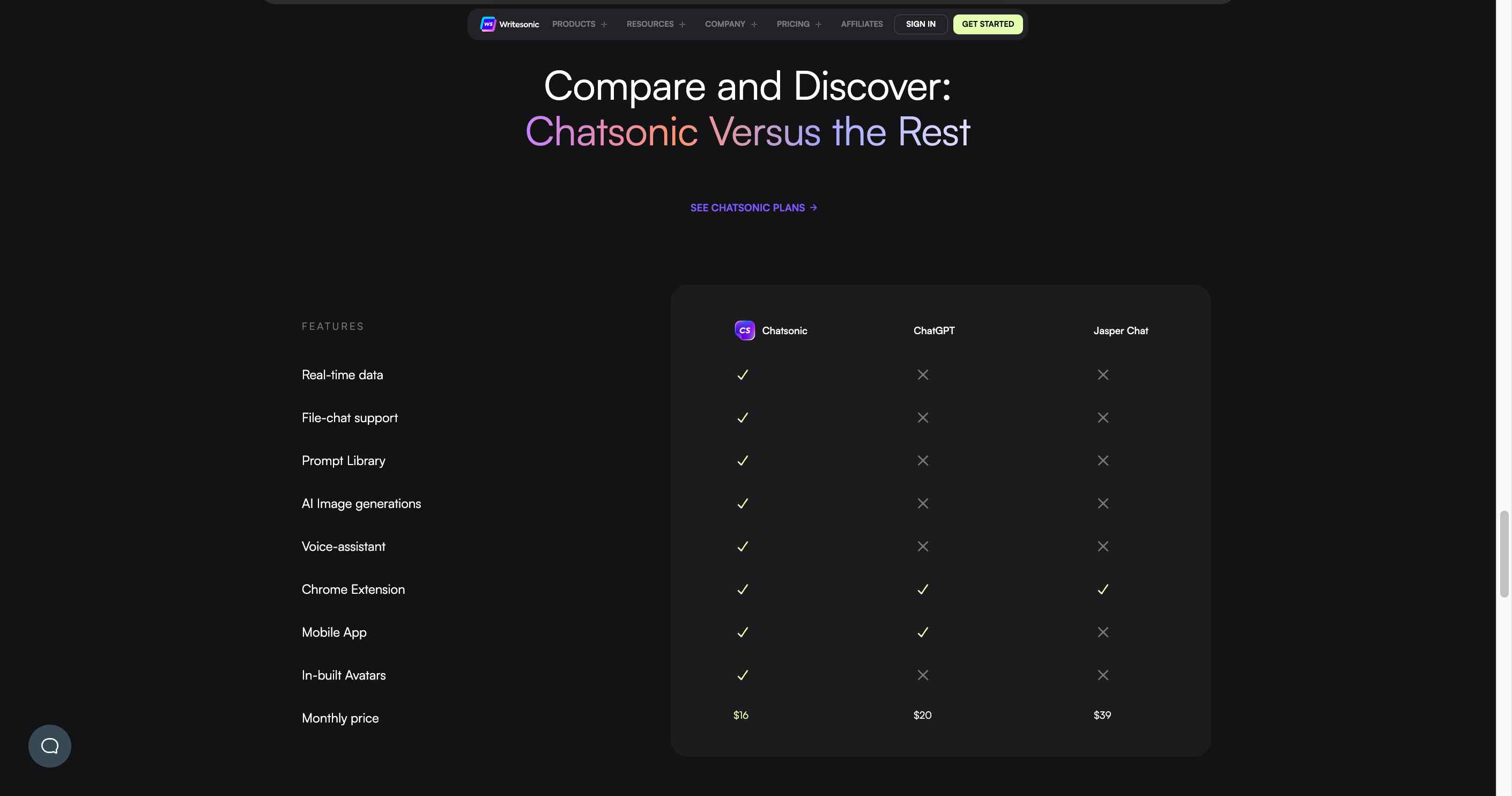Click Jasper Chat cross for Real-time data
Viewport: 1512px width, 796px height.
pos(1103,374)
